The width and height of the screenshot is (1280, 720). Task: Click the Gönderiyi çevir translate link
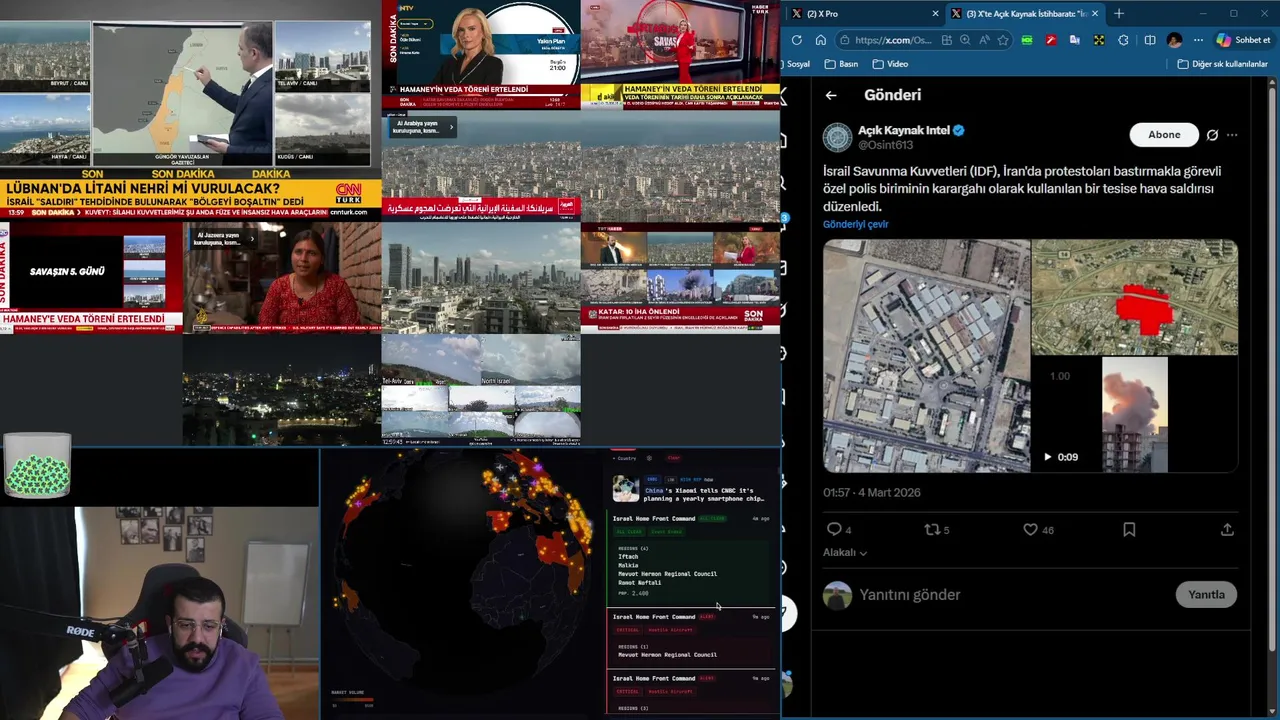click(856, 224)
